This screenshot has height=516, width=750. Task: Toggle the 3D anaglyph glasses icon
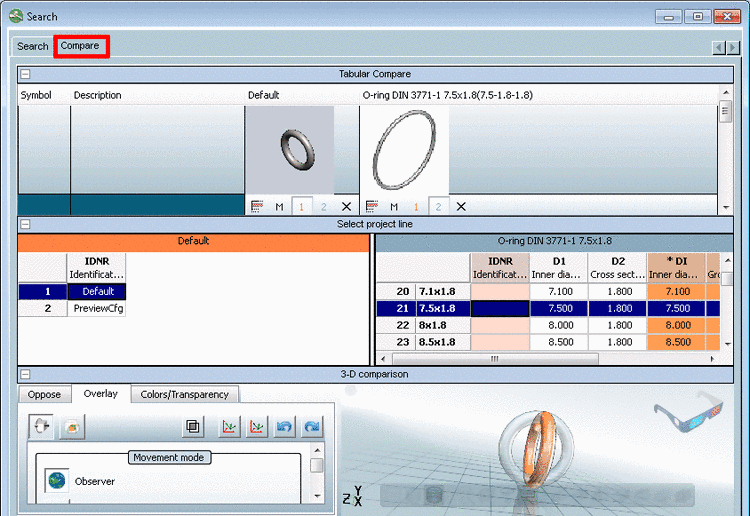[x=689, y=411]
